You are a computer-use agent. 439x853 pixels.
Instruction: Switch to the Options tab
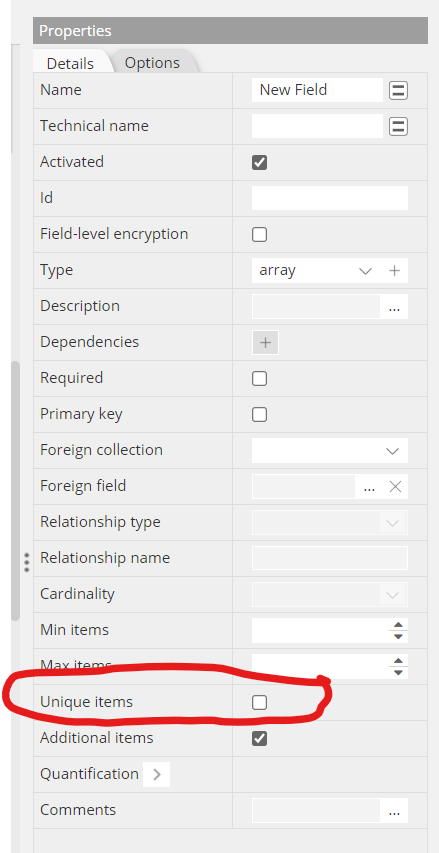pos(152,63)
